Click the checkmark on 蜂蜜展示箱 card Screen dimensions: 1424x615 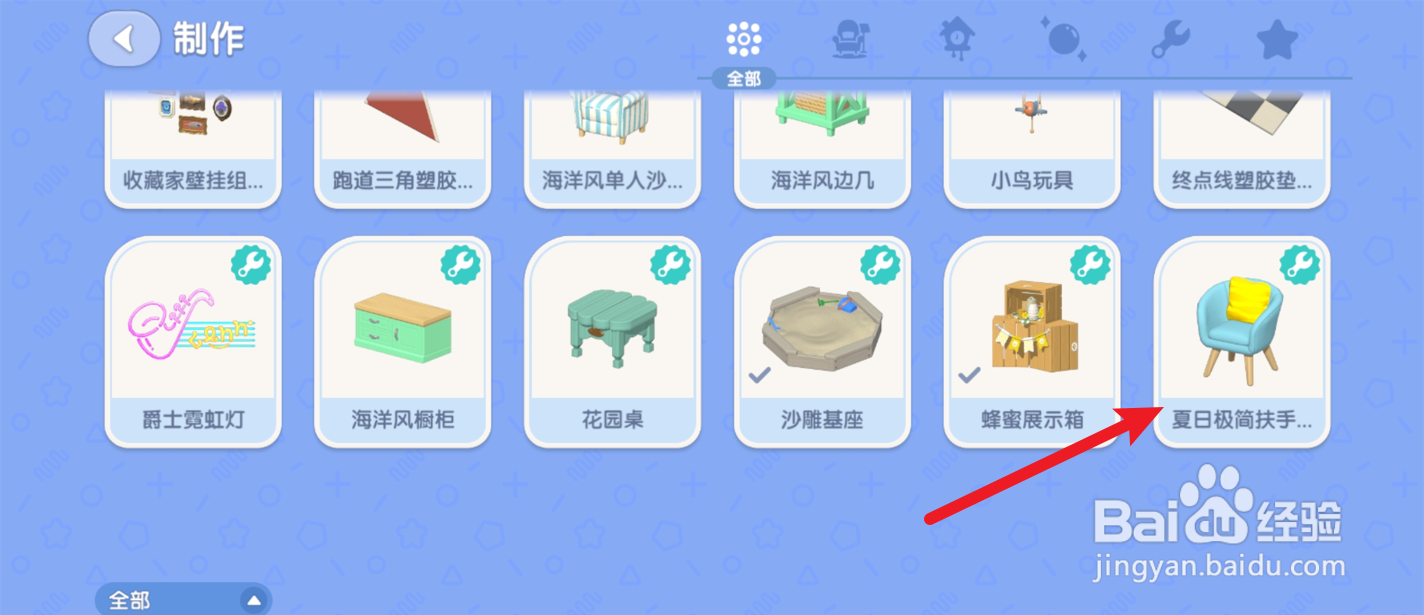click(969, 376)
